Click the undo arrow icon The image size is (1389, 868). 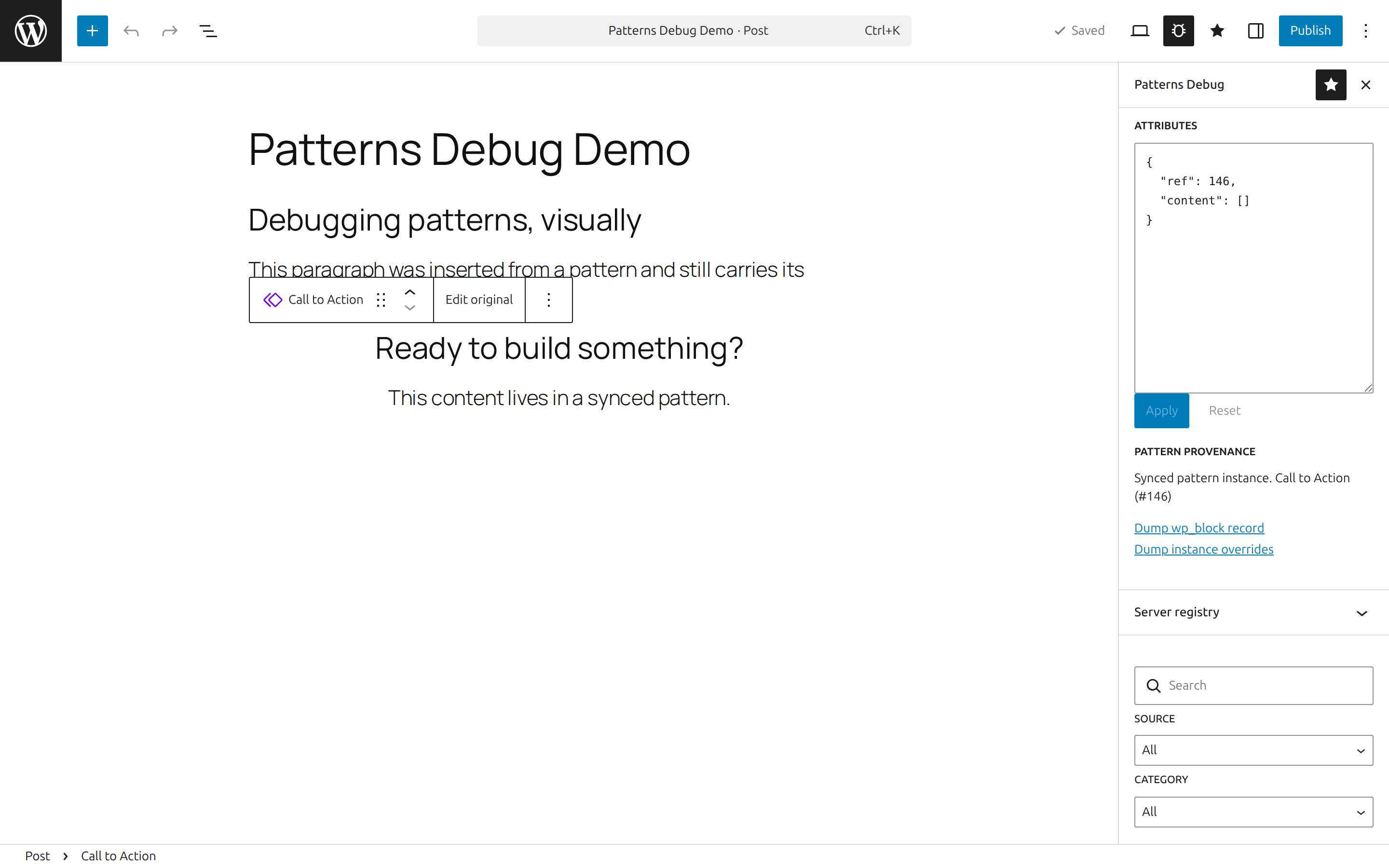point(131,31)
